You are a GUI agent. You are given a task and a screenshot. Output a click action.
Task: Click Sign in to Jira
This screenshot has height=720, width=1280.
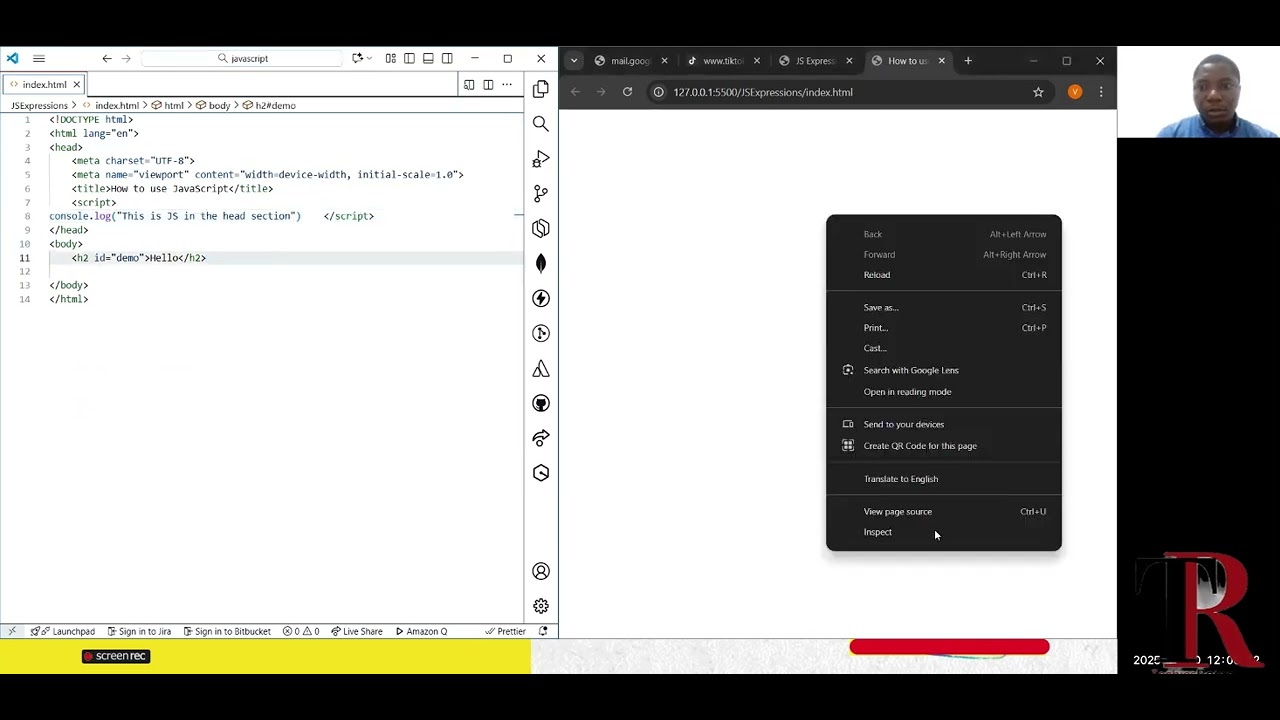[139, 631]
